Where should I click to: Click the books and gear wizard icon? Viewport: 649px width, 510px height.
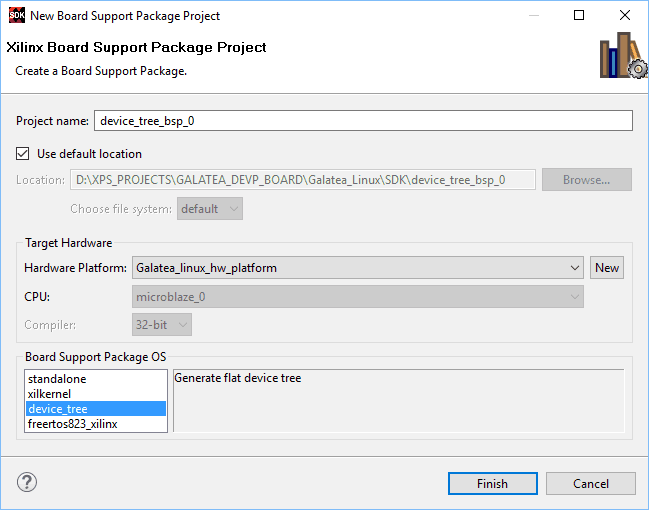(622, 56)
